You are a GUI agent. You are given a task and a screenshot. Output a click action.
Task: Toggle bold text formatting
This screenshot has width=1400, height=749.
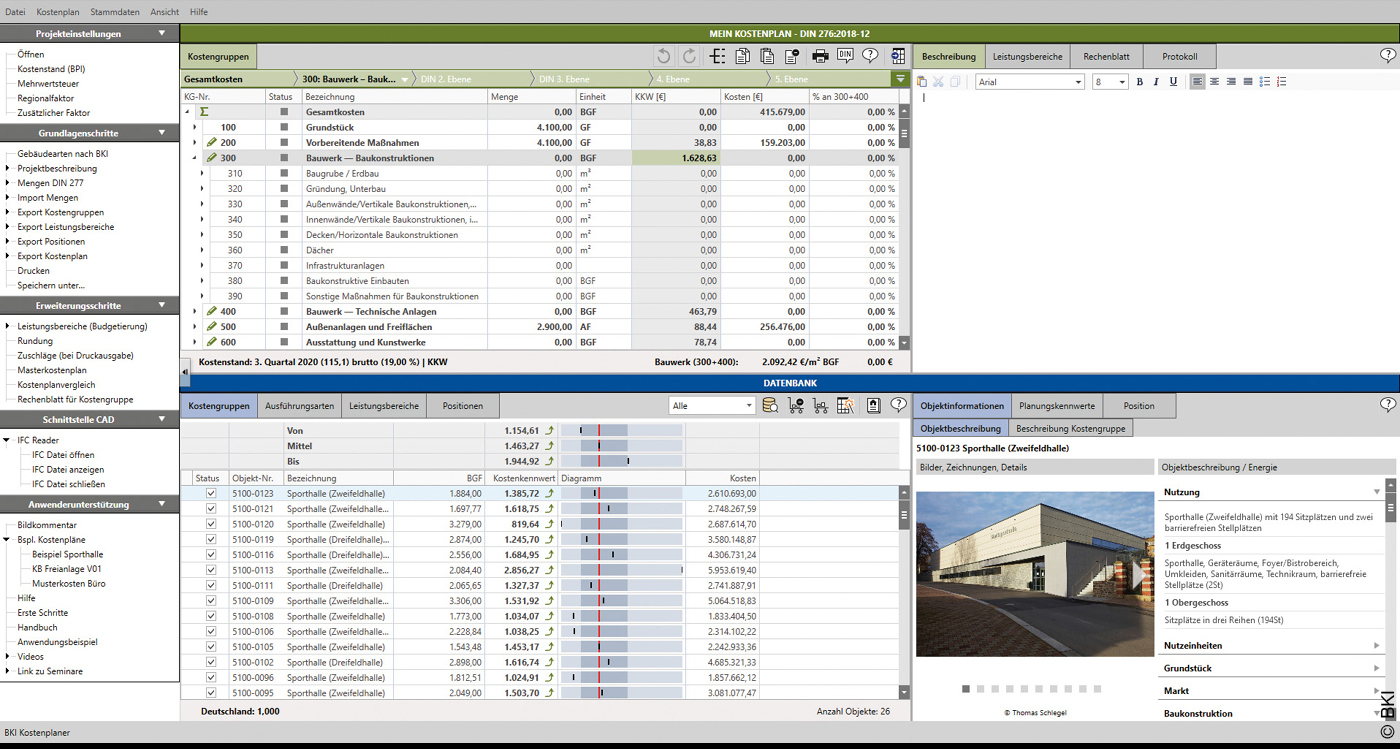[1139, 82]
